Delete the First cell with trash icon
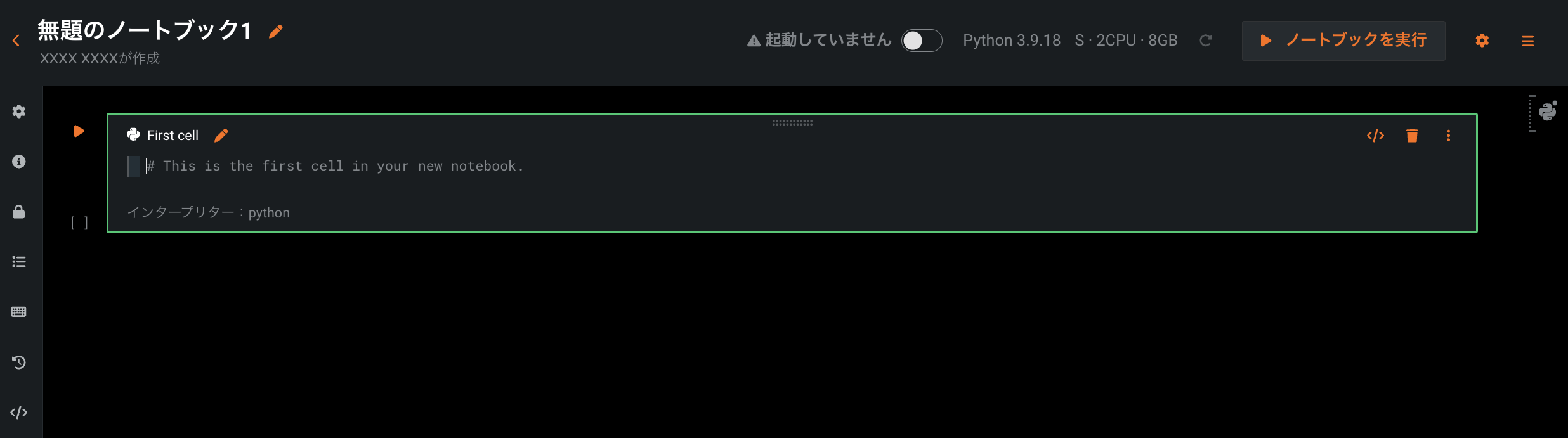1568x438 pixels. 1412,136
